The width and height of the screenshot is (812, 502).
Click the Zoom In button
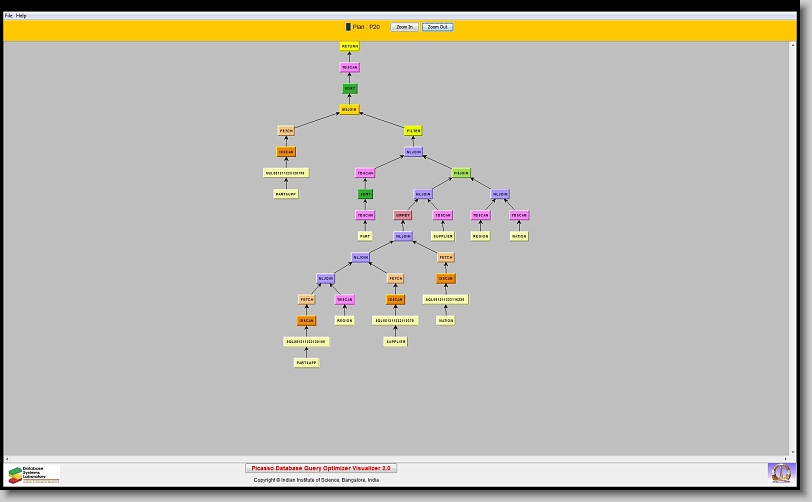404,27
